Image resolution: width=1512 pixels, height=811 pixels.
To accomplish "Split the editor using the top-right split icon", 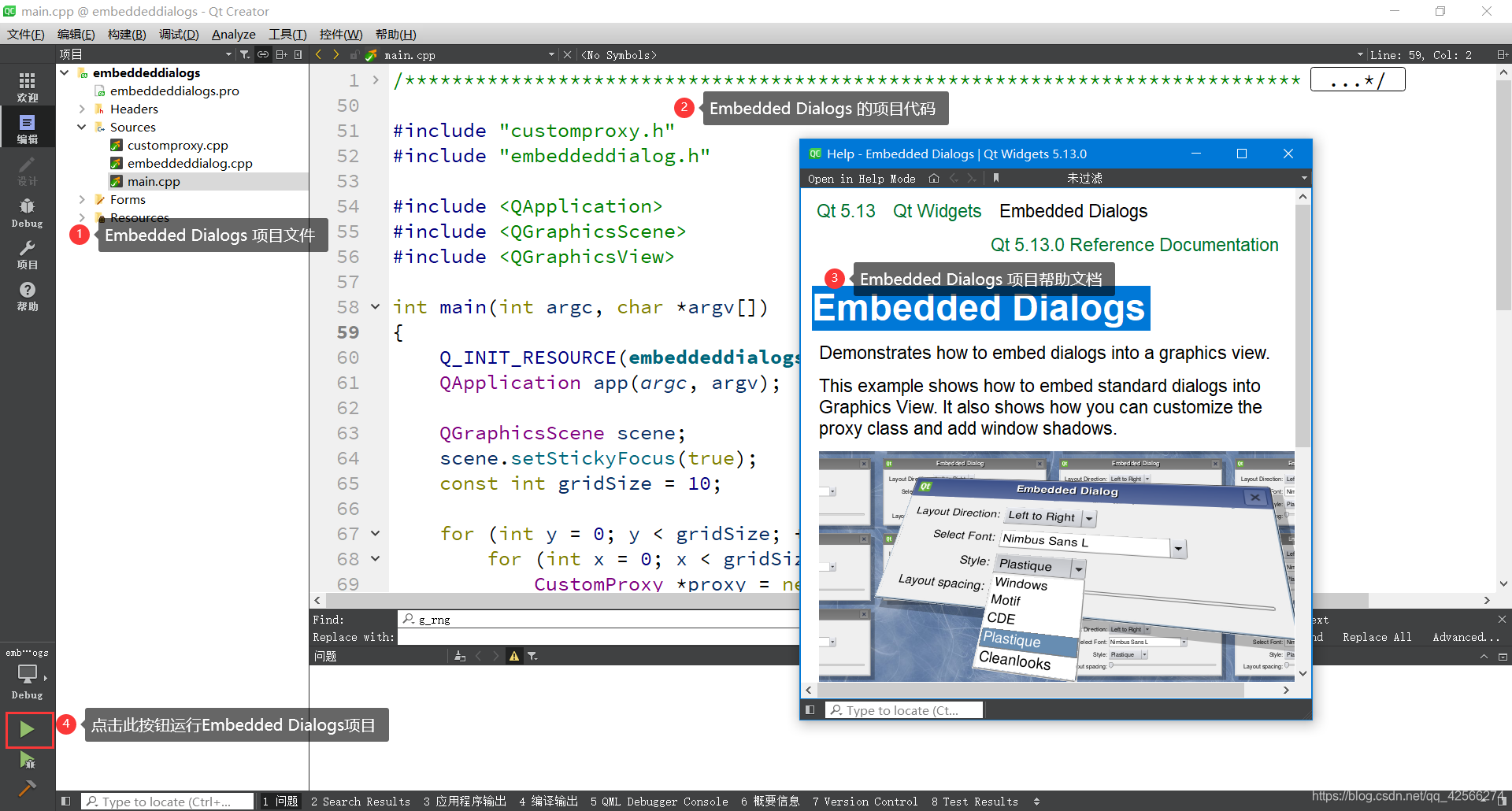I will tap(1503, 54).
